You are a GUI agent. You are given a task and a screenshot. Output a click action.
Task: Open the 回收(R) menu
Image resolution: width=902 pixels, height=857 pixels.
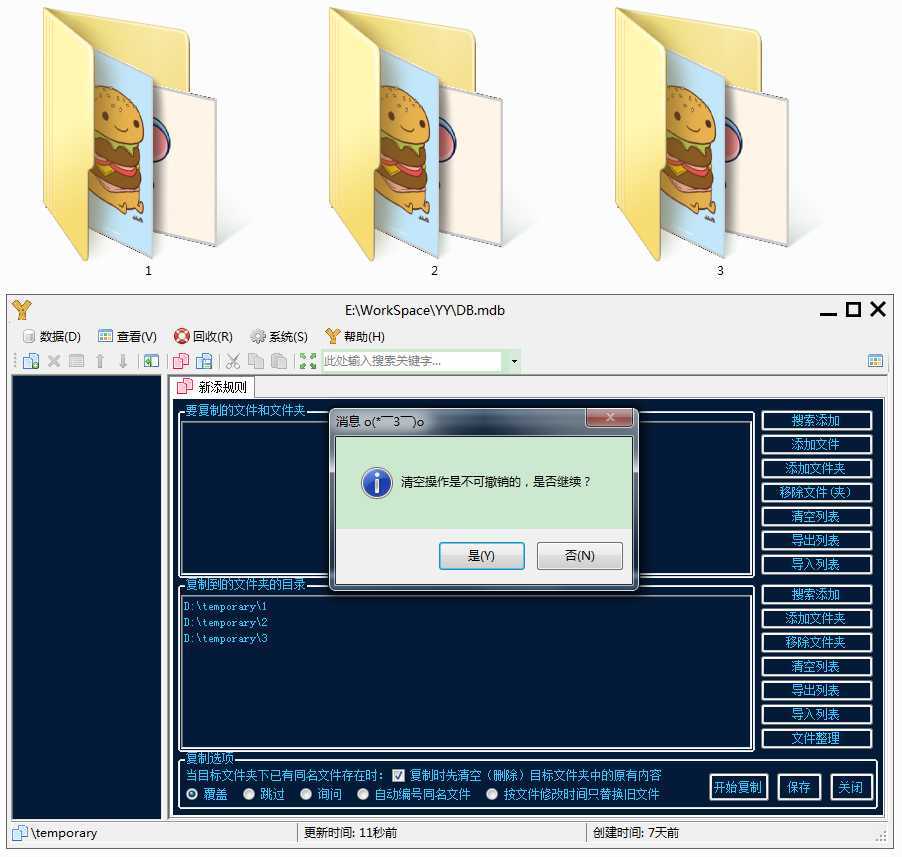[x=203, y=336]
